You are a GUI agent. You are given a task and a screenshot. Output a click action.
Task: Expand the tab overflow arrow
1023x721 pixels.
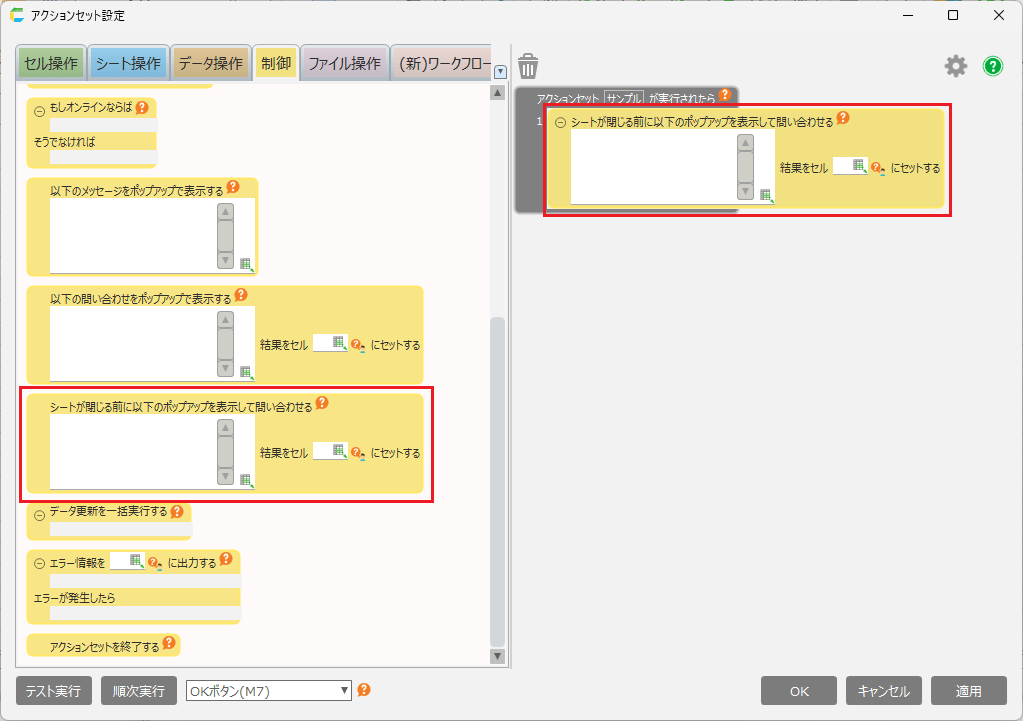pos(500,71)
